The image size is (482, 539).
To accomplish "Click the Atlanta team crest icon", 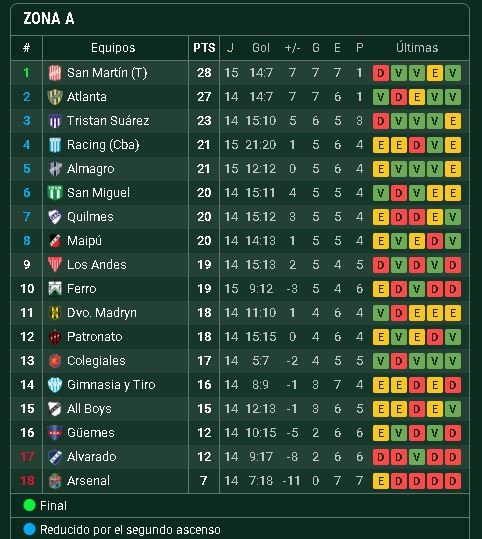I will pyautogui.click(x=55, y=97).
